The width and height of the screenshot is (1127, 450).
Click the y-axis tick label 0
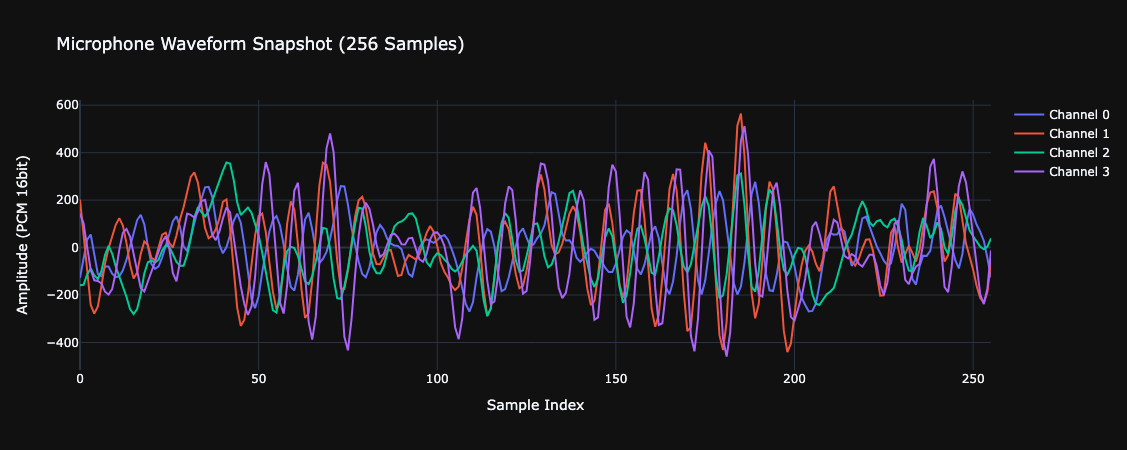tap(72, 248)
